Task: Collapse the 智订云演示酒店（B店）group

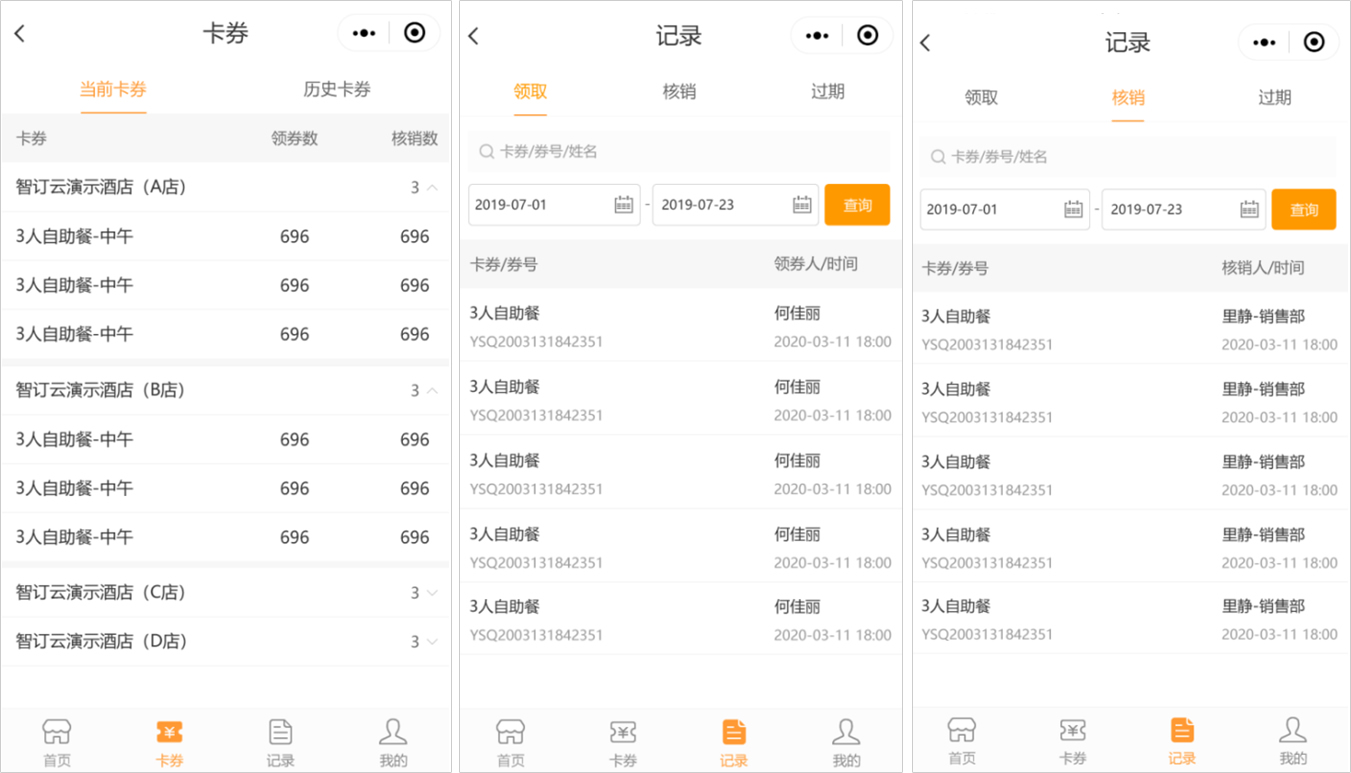Action: tap(432, 390)
